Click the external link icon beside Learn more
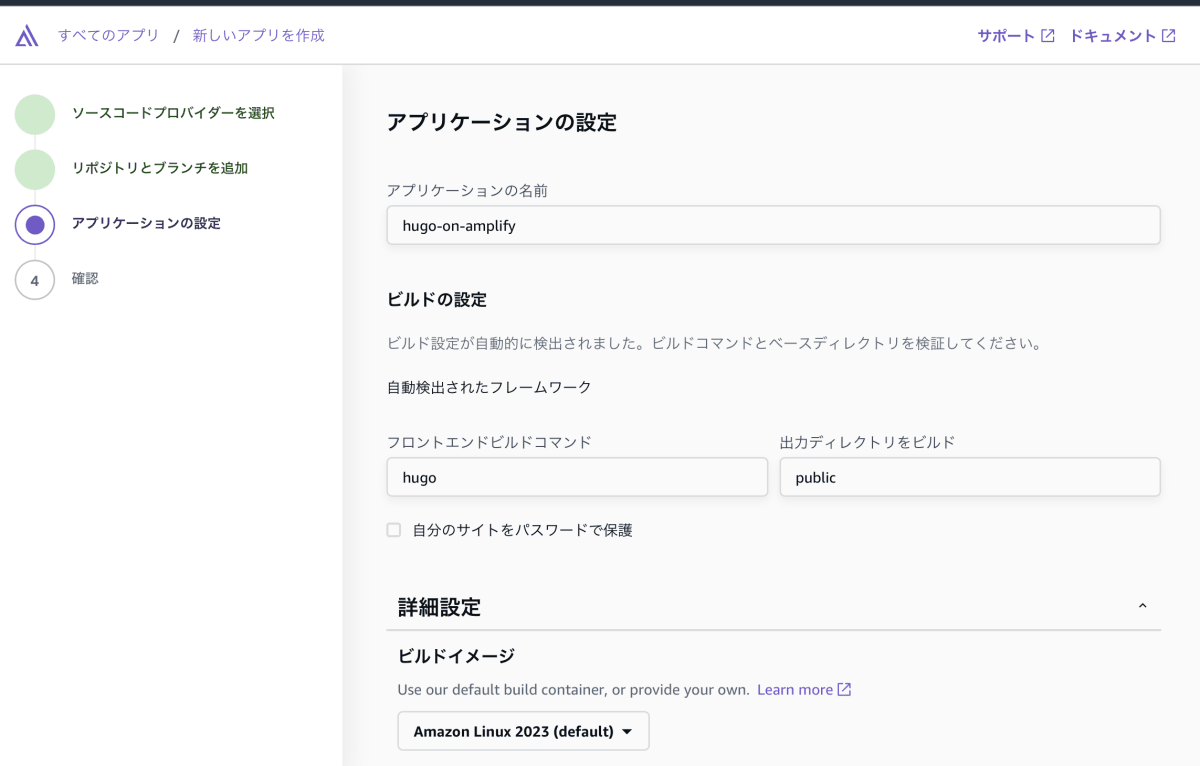The image size is (1200, 766). coord(843,689)
